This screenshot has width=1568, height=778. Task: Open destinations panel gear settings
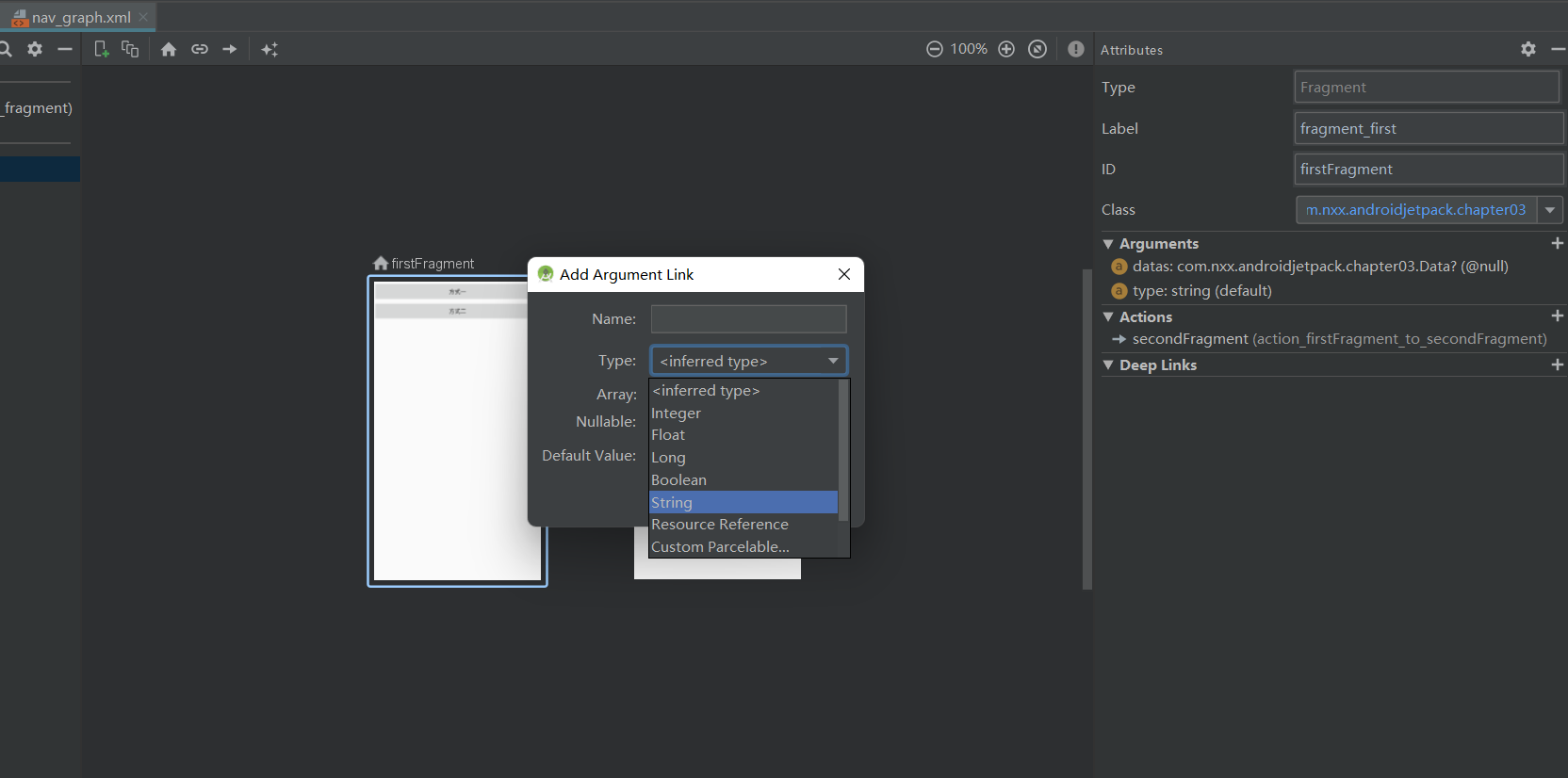pos(35,49)
